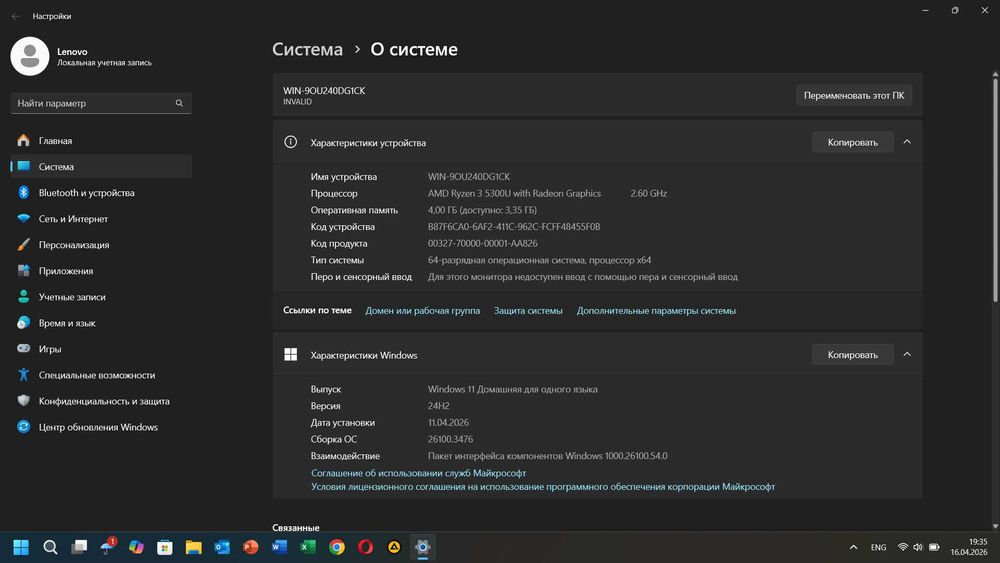The height and width of the screenshot is (563, 1000).
Task: Click product code 00327-70000-00001-AA826
Action: [x=483, y=243]
